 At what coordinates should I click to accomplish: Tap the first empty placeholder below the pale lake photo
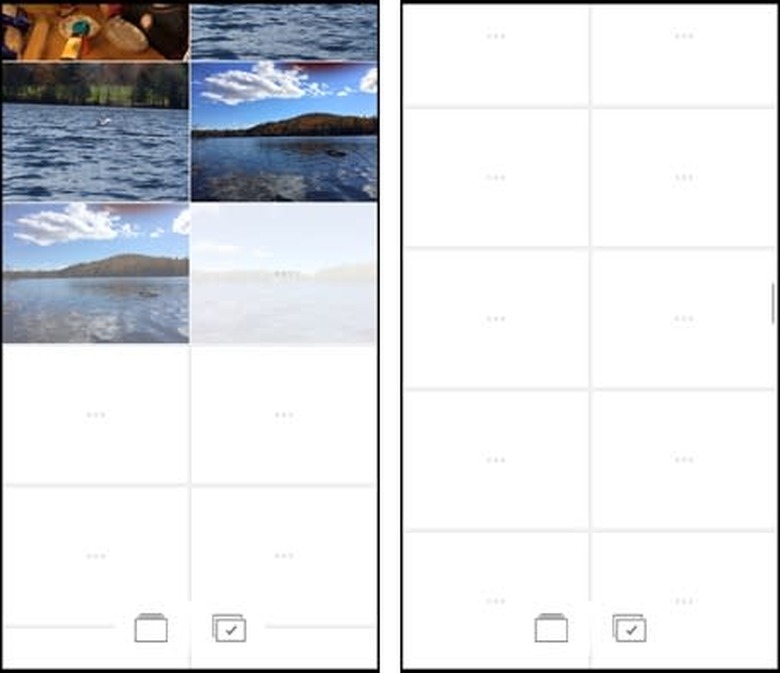(96, 414)
